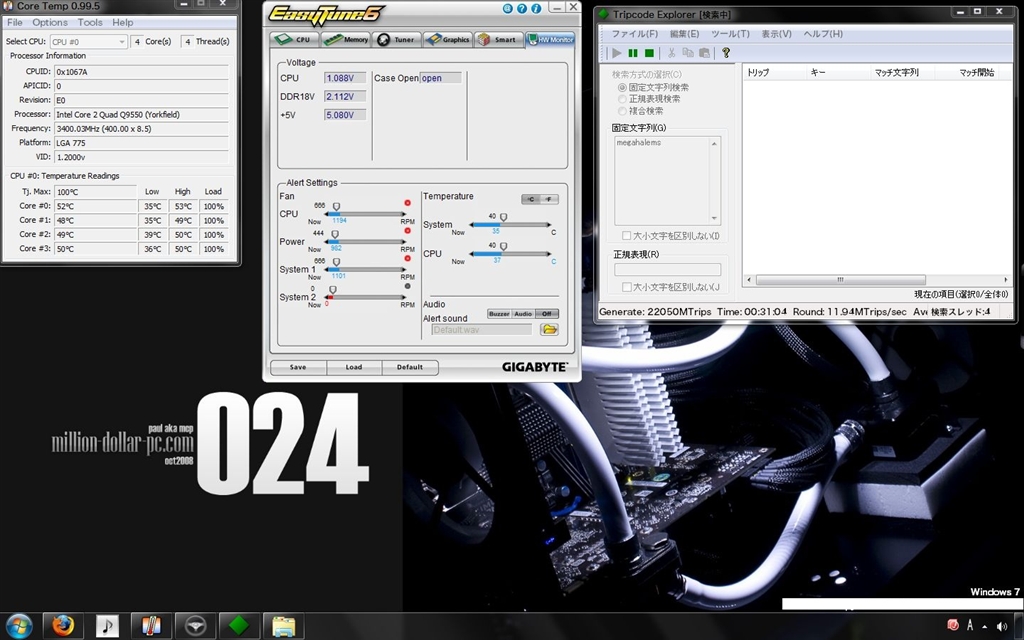This screenshot has height=640, width=1024.
Task: Switch to EasyTune6 Smart tab
Action: (x=499, y=39)
